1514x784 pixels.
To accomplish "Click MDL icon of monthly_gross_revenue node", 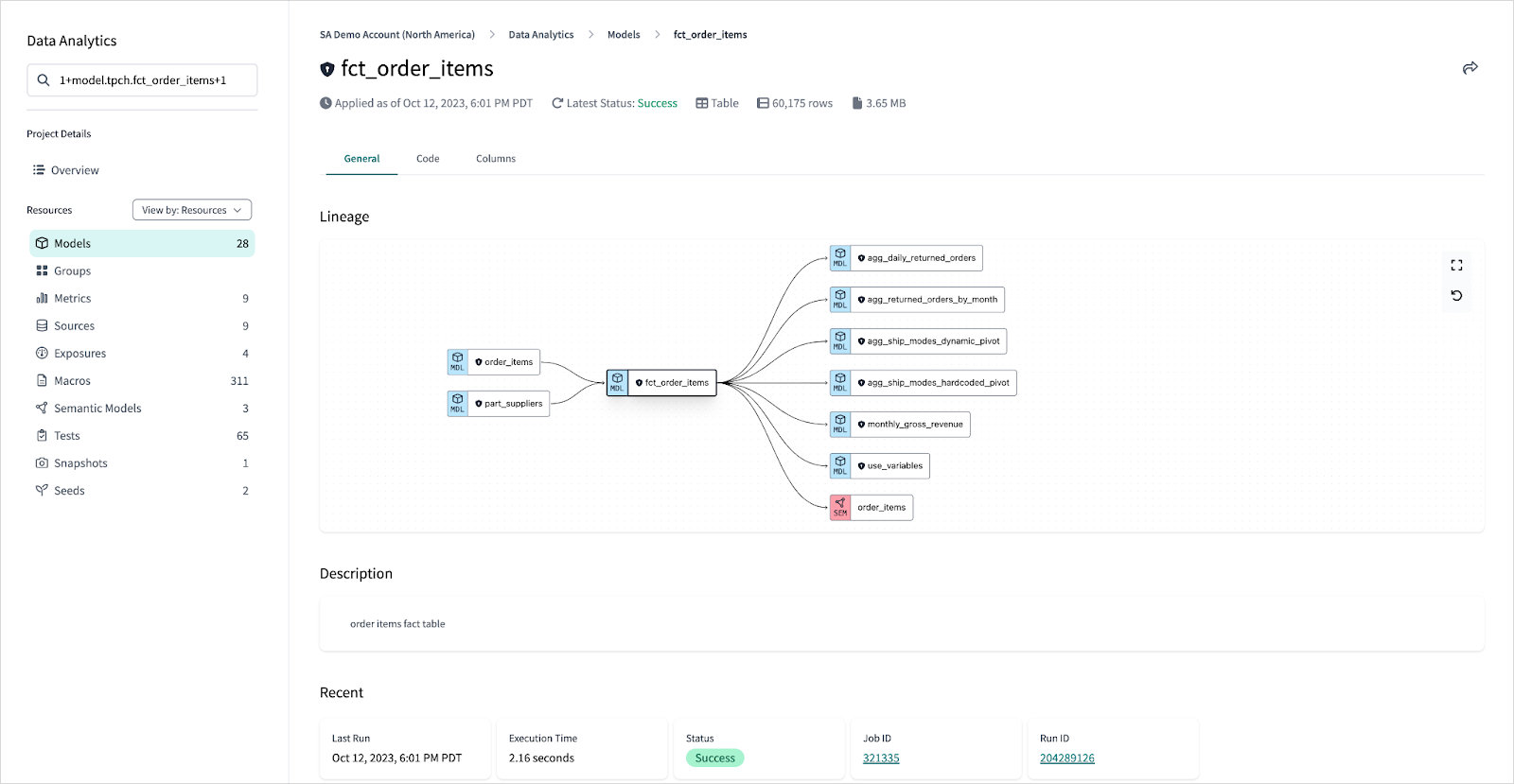I will (840, 425).
